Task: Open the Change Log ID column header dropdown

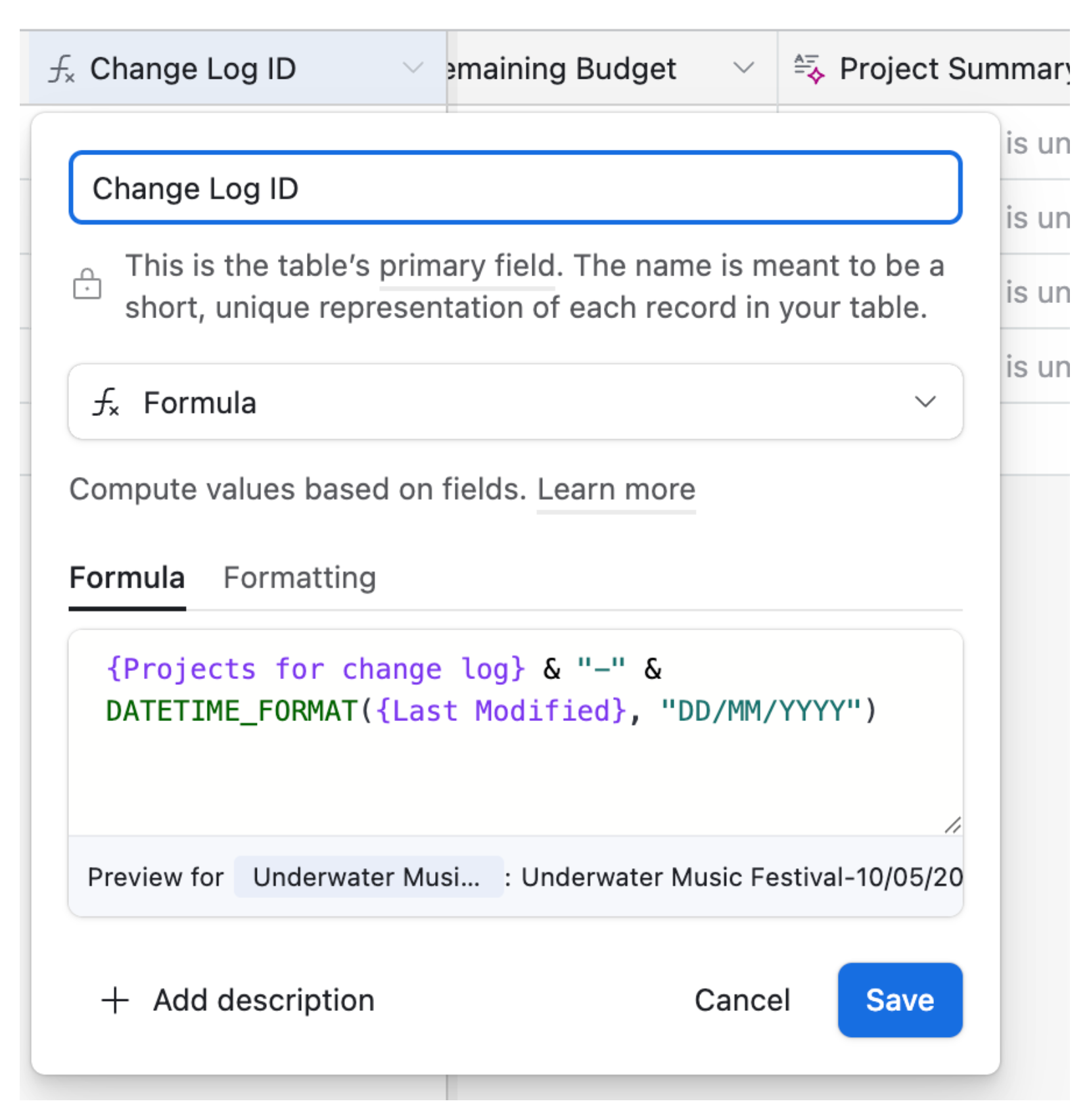Action: (411, 68)
